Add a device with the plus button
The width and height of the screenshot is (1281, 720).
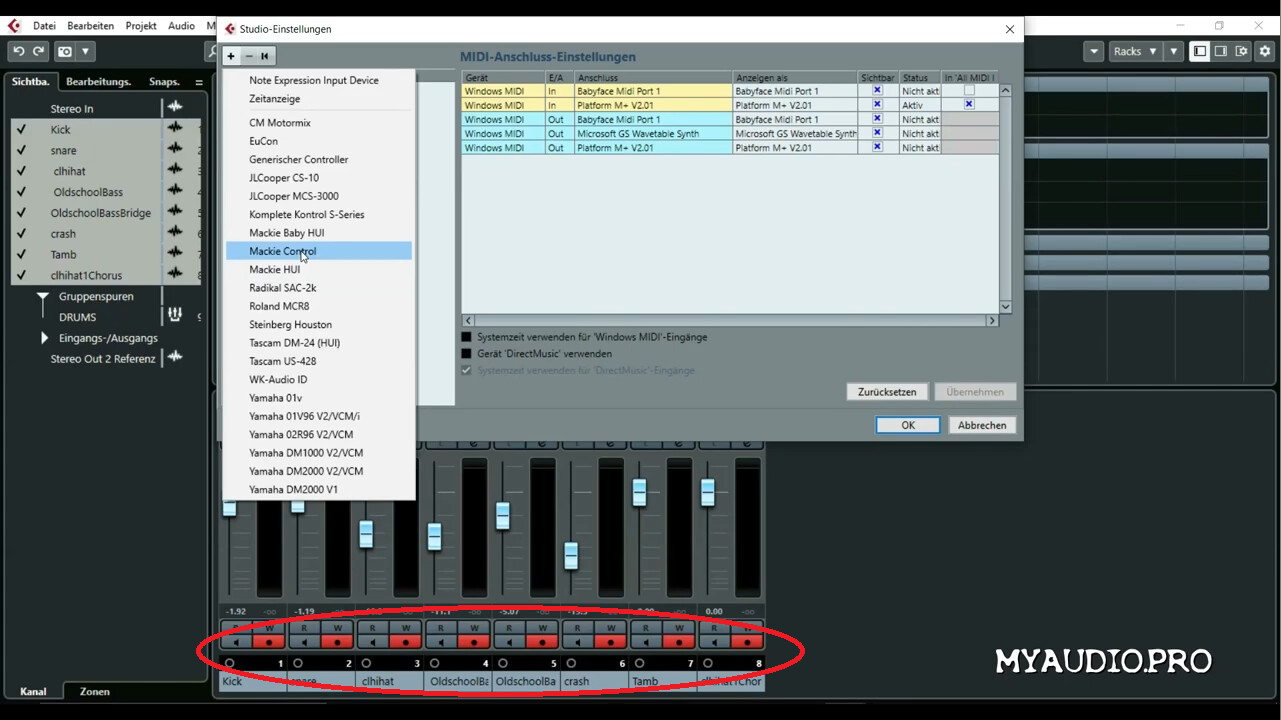(x=231, y=56)
